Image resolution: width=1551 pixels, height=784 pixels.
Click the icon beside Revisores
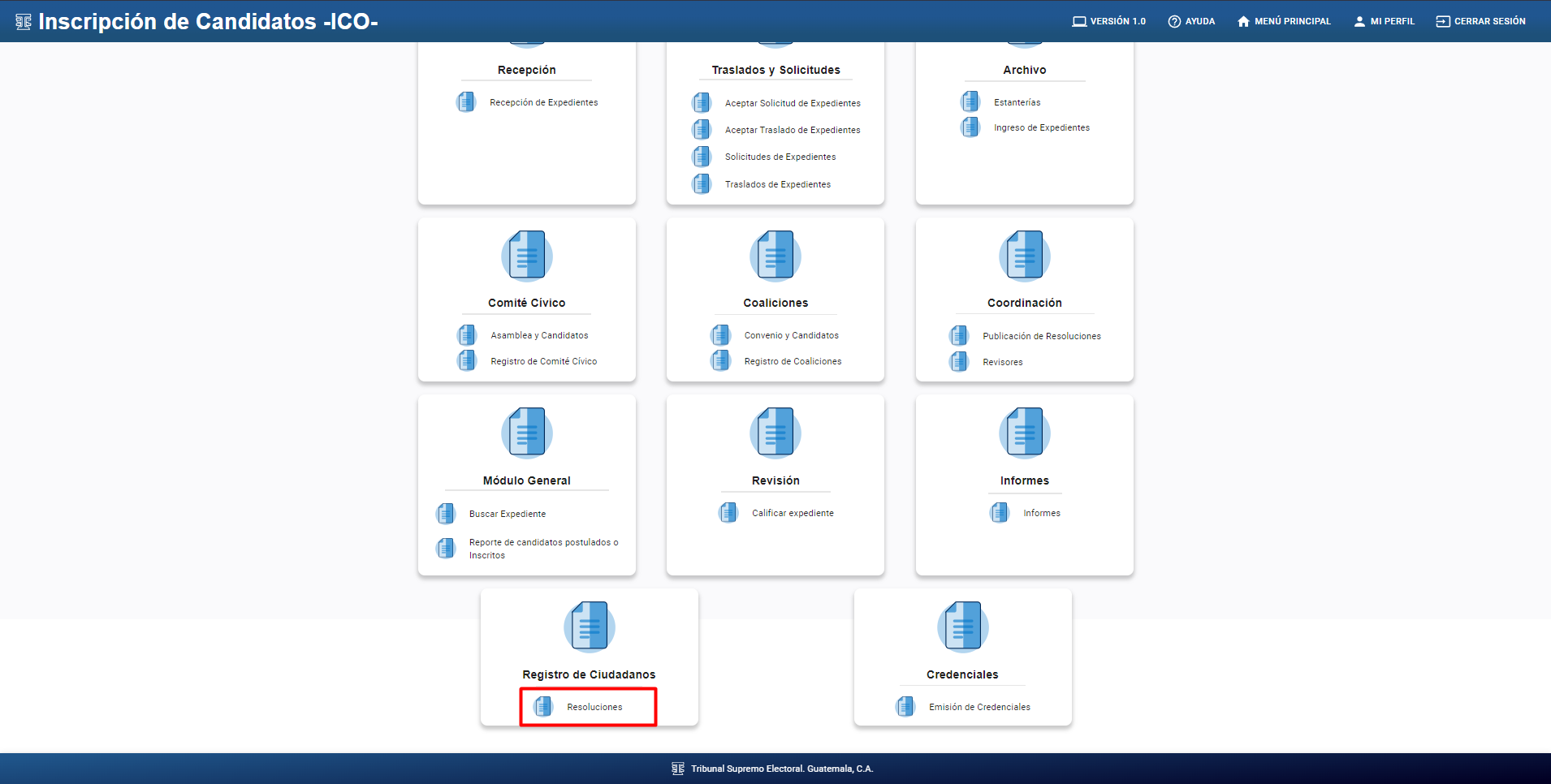coord(959,362)
